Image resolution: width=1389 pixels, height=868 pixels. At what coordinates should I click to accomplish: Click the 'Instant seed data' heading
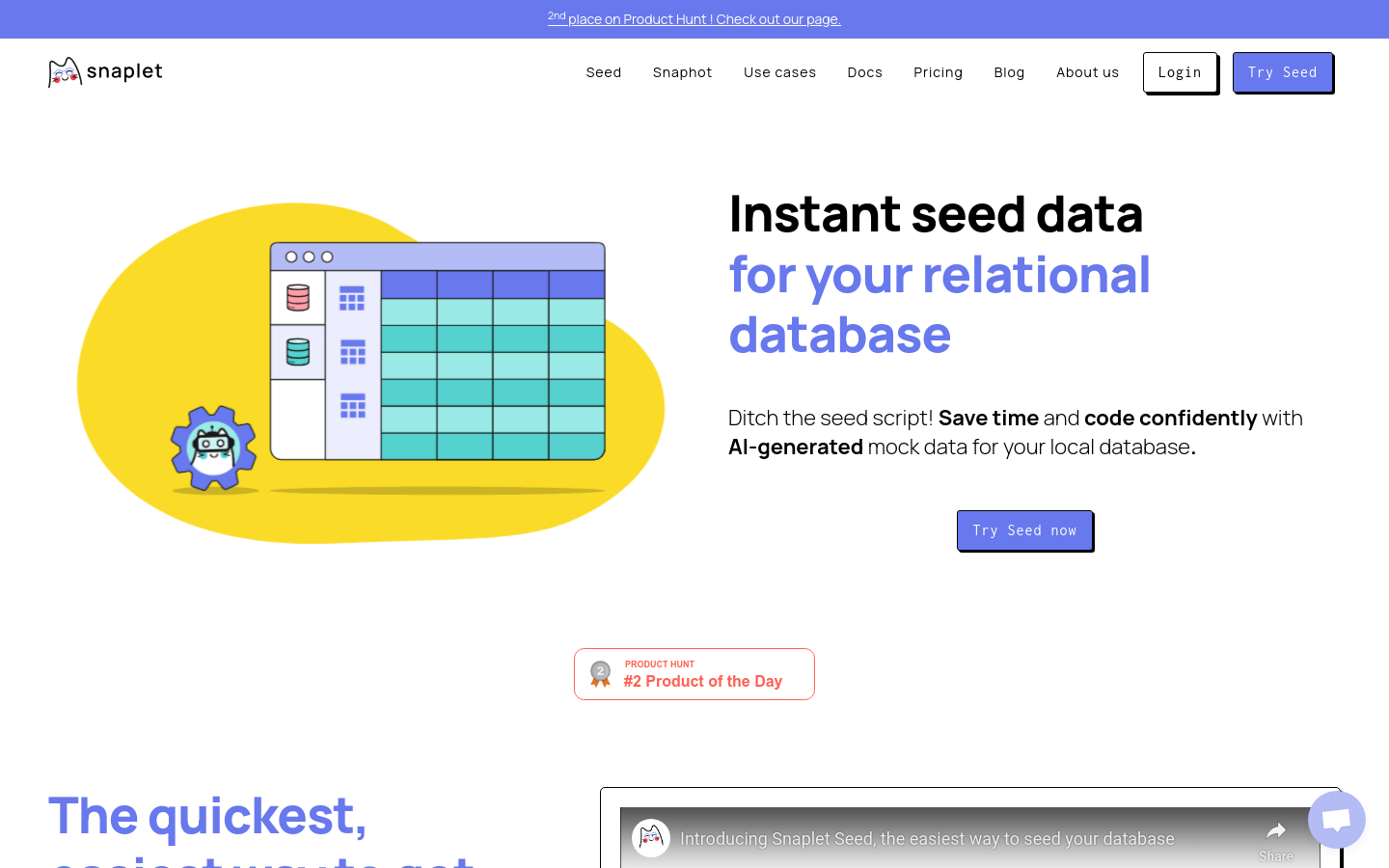point(936,214)
